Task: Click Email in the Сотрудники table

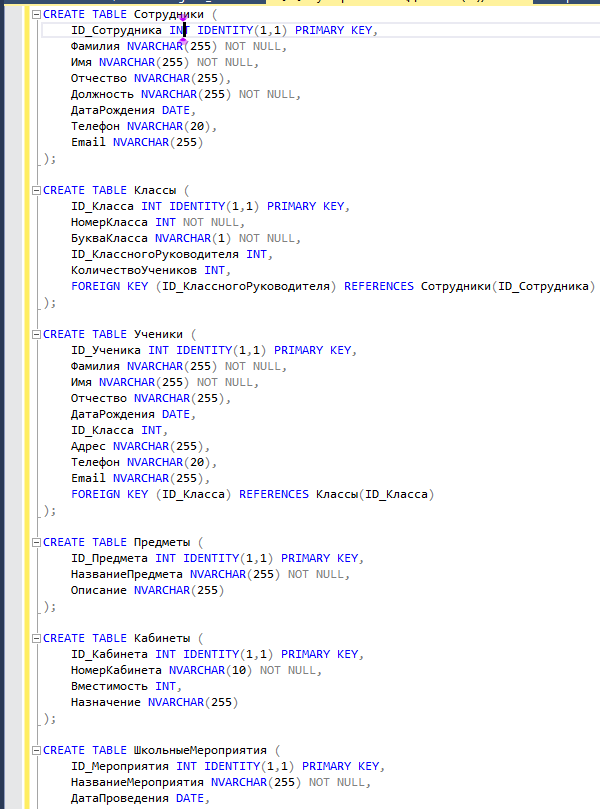Action: 88,142
